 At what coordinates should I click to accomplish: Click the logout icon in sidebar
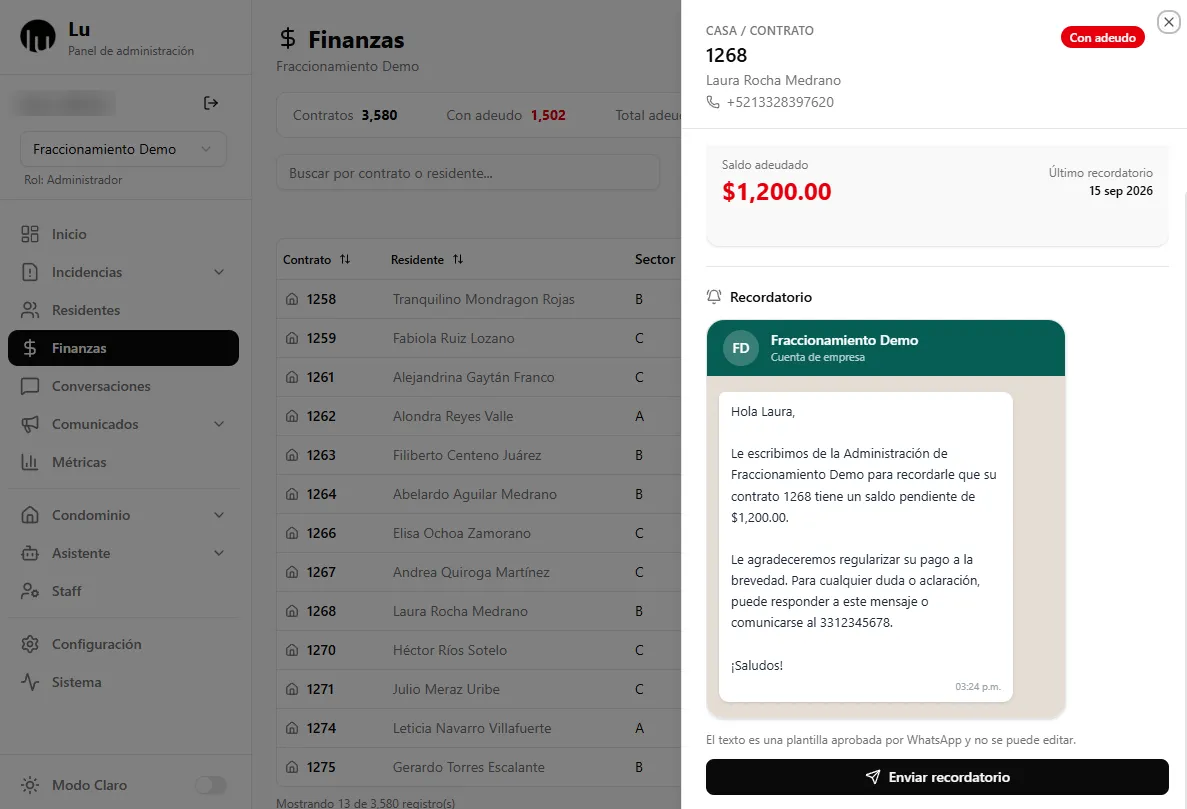tap(211, 103)
